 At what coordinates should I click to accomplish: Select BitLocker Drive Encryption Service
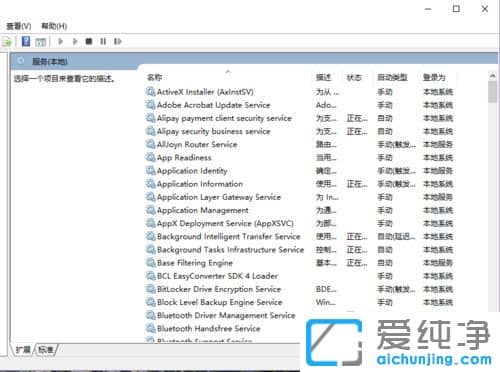[219, 289]
